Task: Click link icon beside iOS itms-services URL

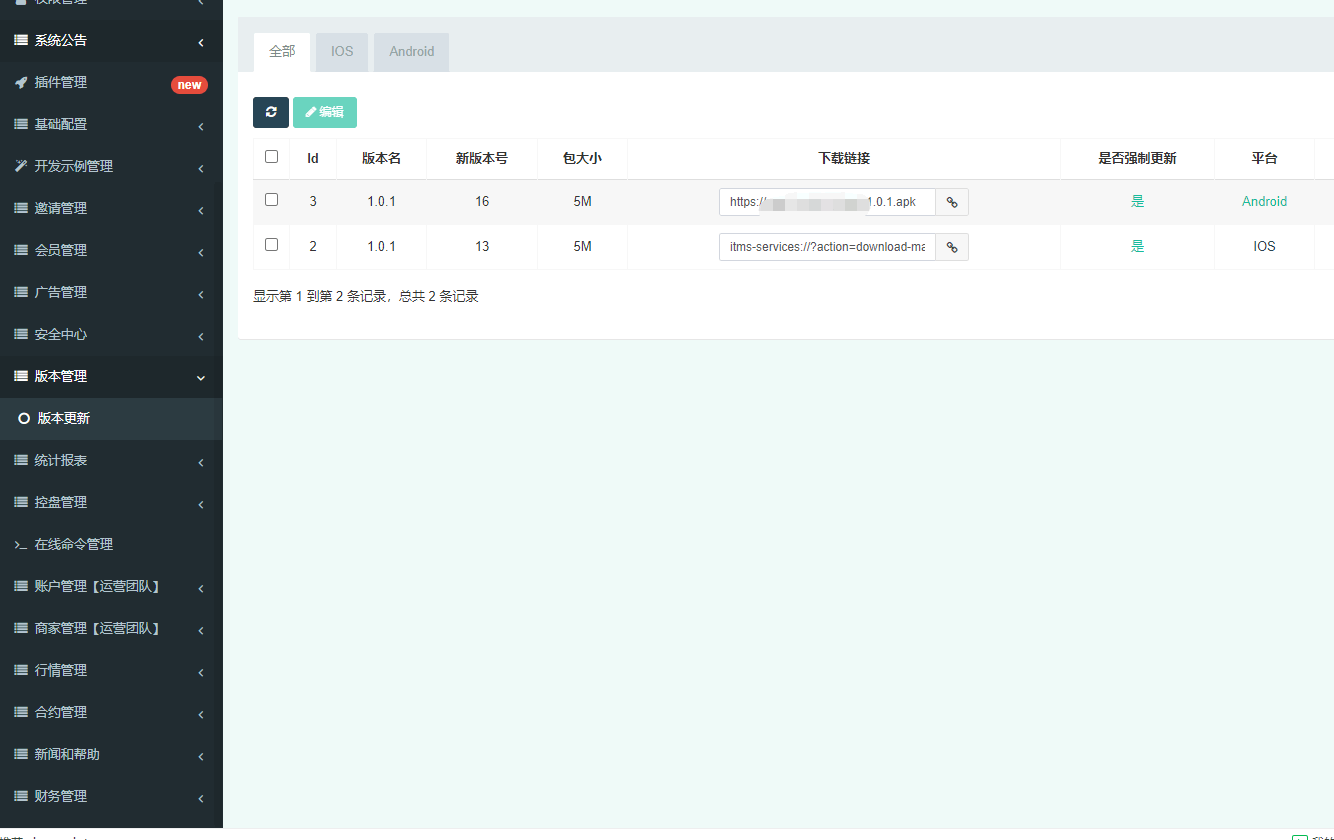Action: [x=952, y=247]
